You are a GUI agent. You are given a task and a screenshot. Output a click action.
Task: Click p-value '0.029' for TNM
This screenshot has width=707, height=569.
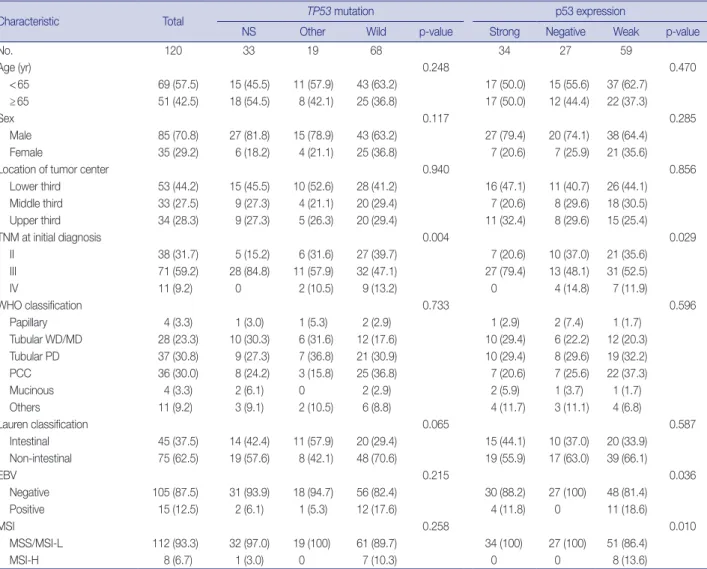pos(683,238)
